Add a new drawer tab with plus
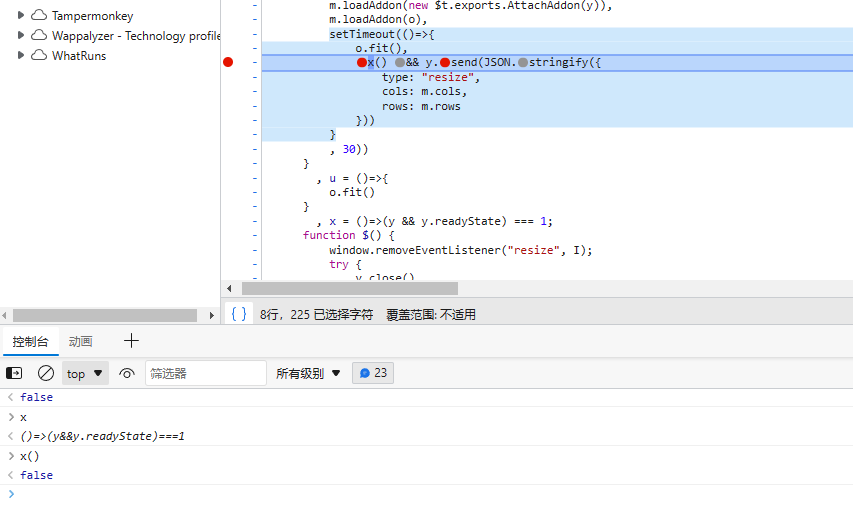The width and height of the screenshot is (853, 505). coord(131,341)
